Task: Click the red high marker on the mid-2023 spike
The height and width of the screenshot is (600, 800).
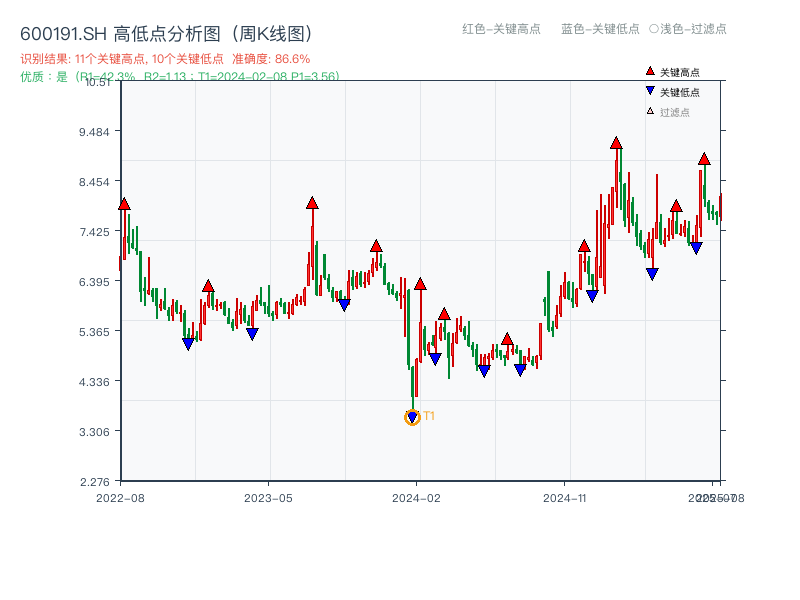Action: (x=311, y=202)
